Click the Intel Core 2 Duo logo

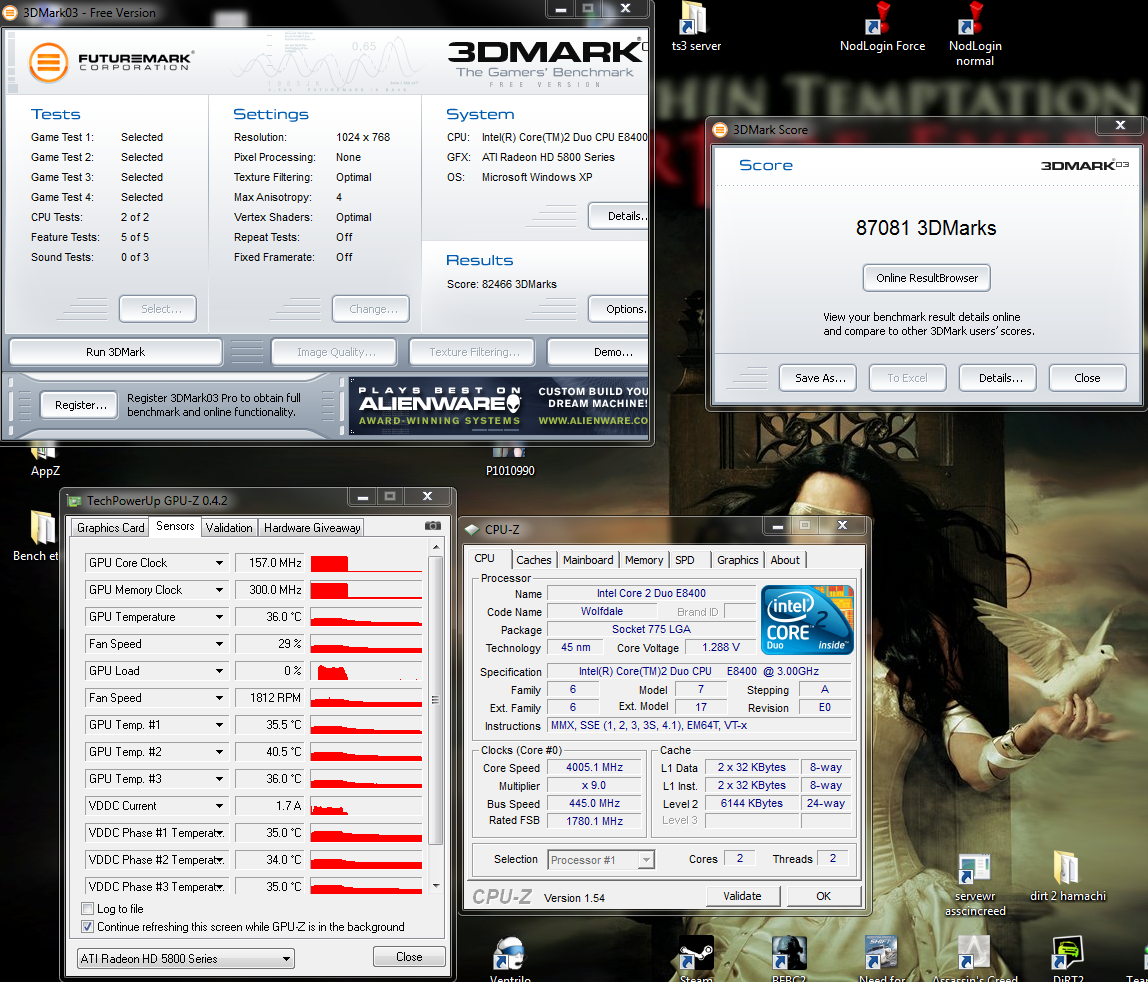tap(807, 620)
